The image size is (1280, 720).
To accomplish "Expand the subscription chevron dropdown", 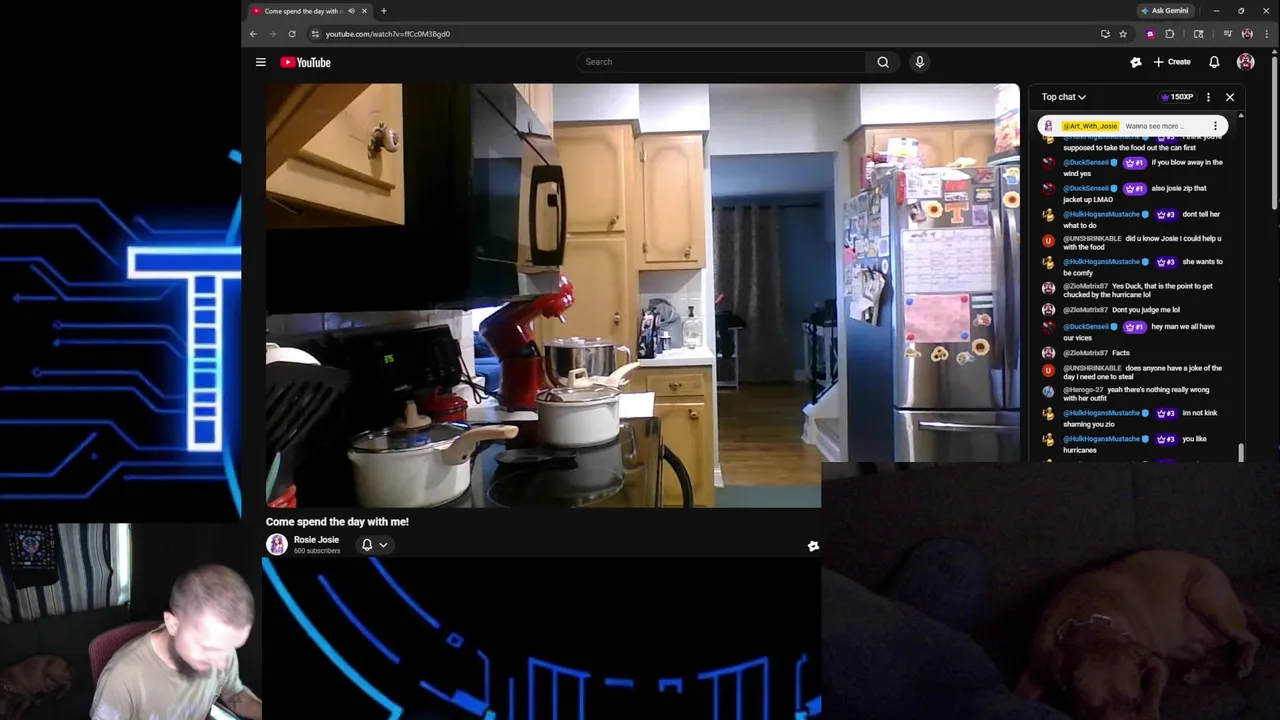I will 383,545.
